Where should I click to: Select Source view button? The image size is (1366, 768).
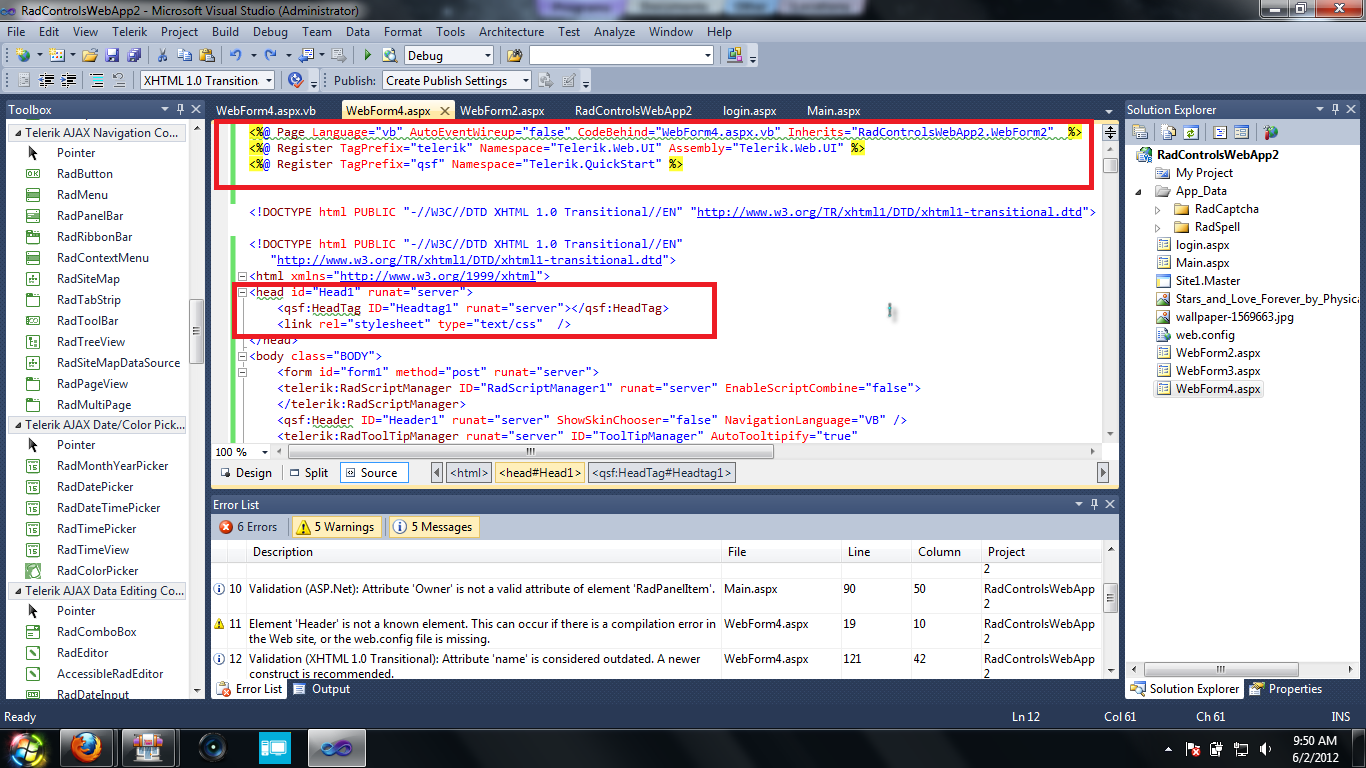pos(374,473)
